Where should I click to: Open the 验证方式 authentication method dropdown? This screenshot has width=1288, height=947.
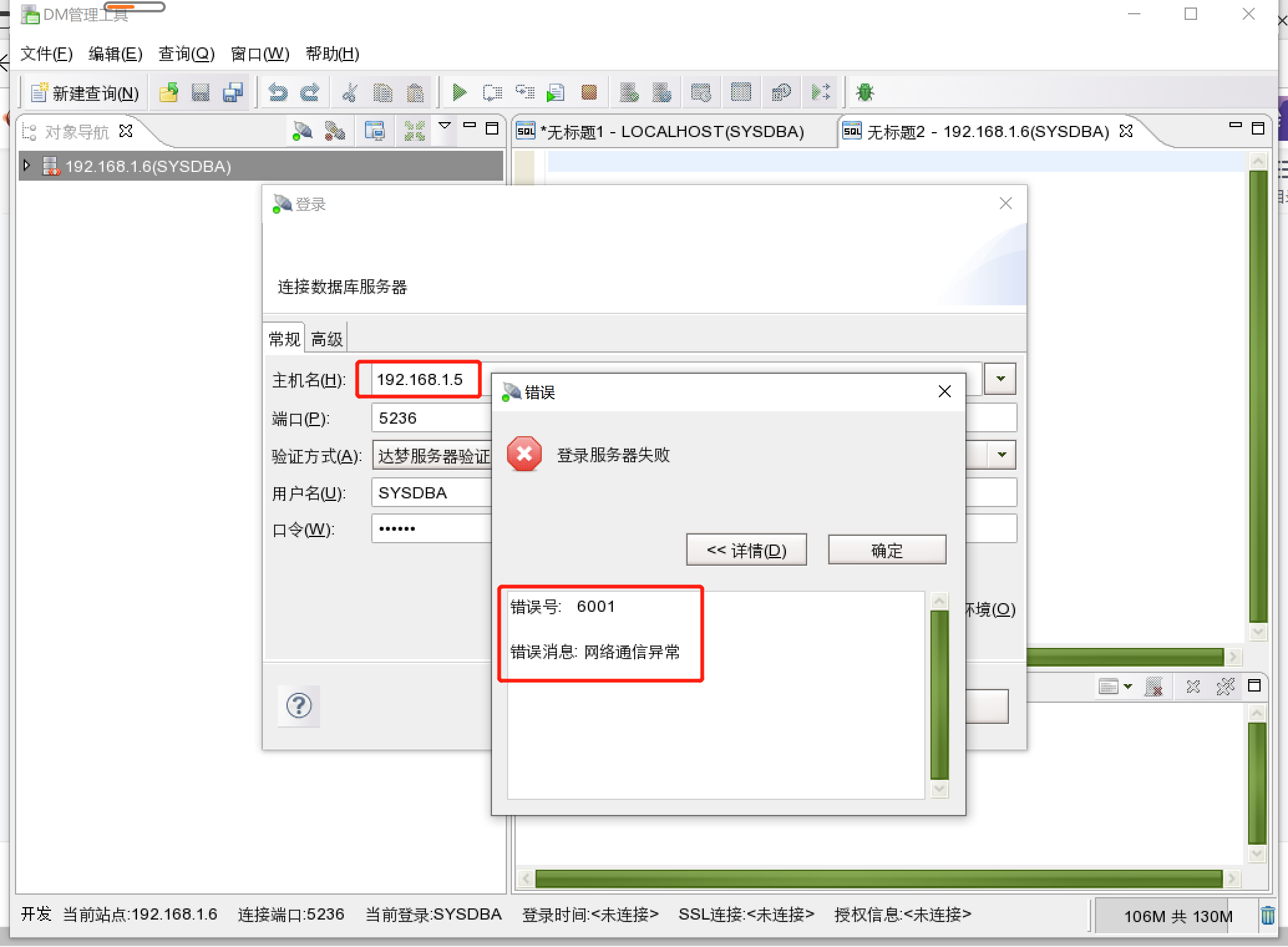click(1002, 455)
